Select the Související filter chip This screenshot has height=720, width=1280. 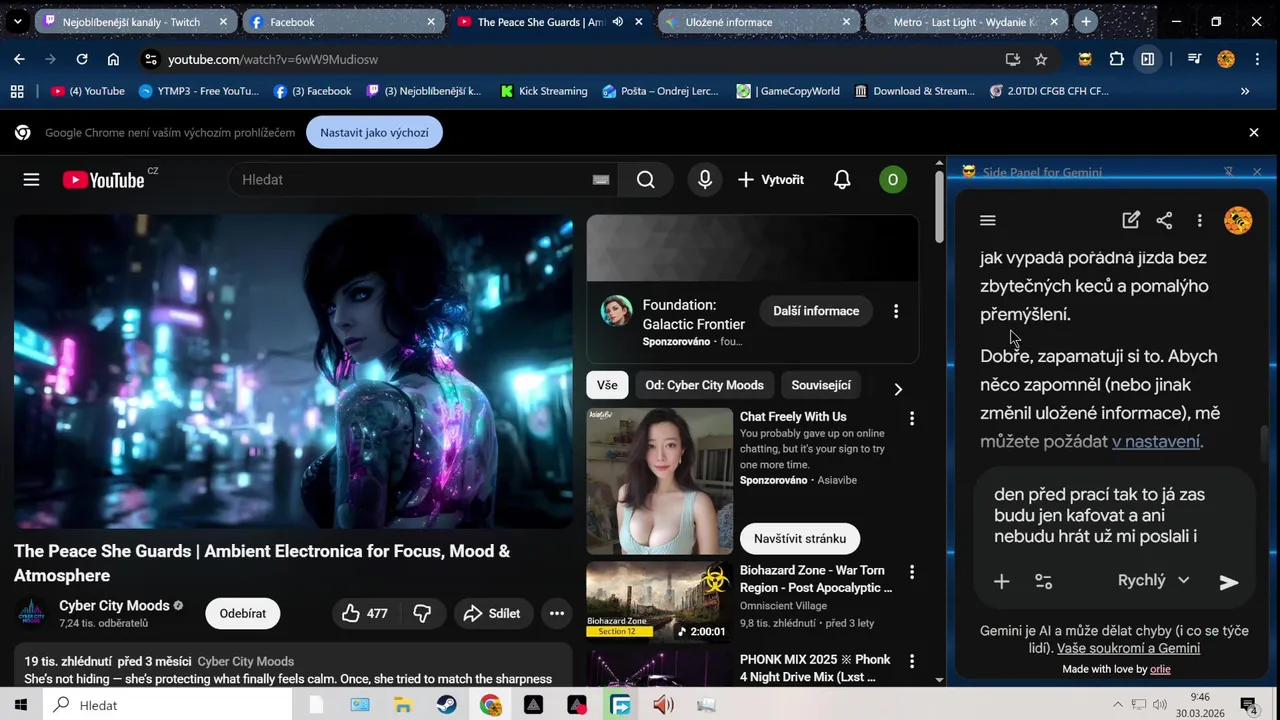click(x=821, y=385)
